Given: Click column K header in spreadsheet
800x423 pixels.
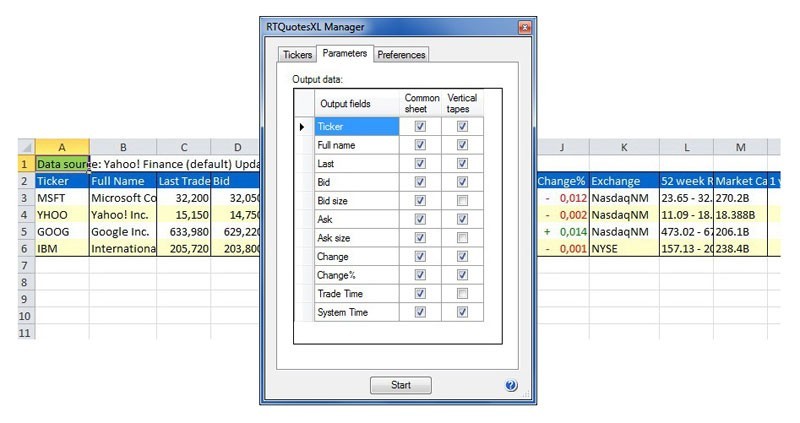Looking at the screenshot, I should 623,147.
